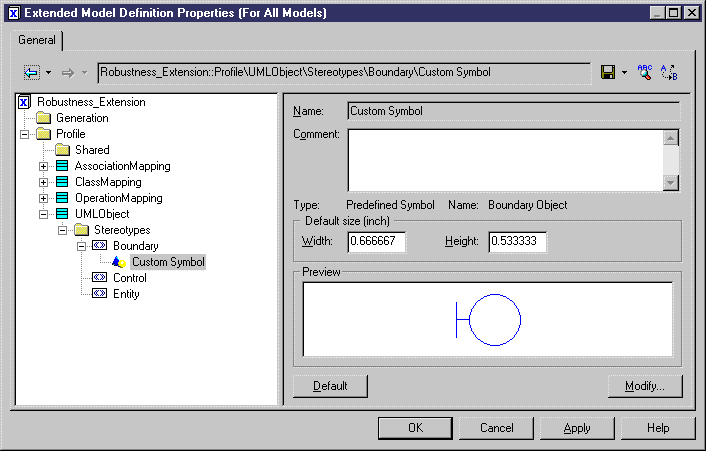Select the Profile tree label

tap(71, 134)
